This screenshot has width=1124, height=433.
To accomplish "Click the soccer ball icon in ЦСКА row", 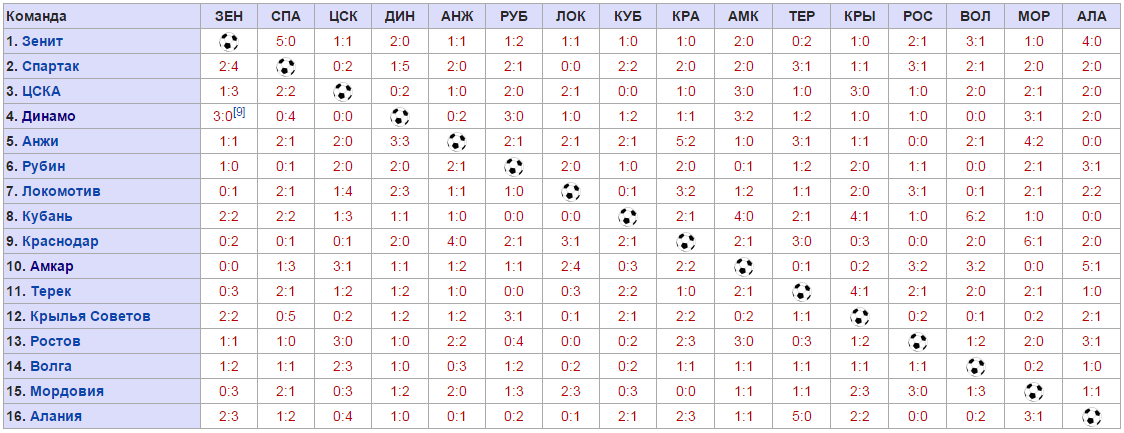I will pos(343,92).
